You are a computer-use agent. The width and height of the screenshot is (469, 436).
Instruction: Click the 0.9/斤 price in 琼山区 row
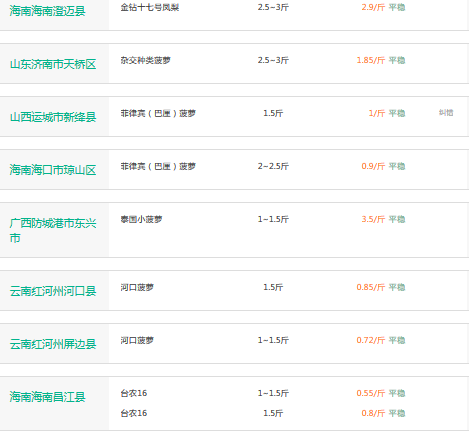[373, 166]
